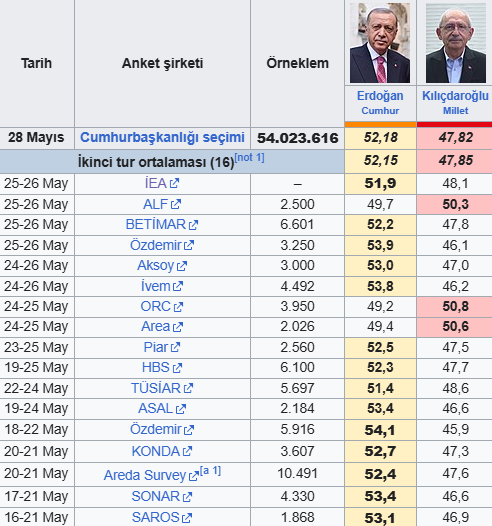Click external link icon beside ALF
Screen dimensions: 492x526
(x=176, y=204)
